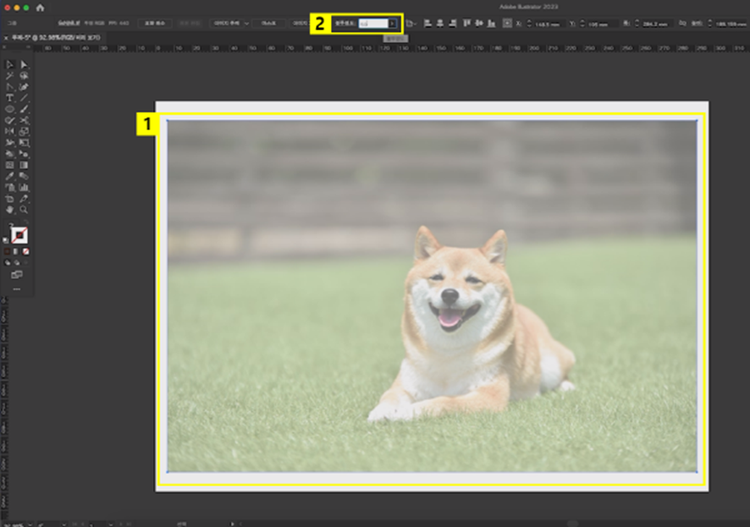Click the Fill and Stroke swatch

click(18, 235)
